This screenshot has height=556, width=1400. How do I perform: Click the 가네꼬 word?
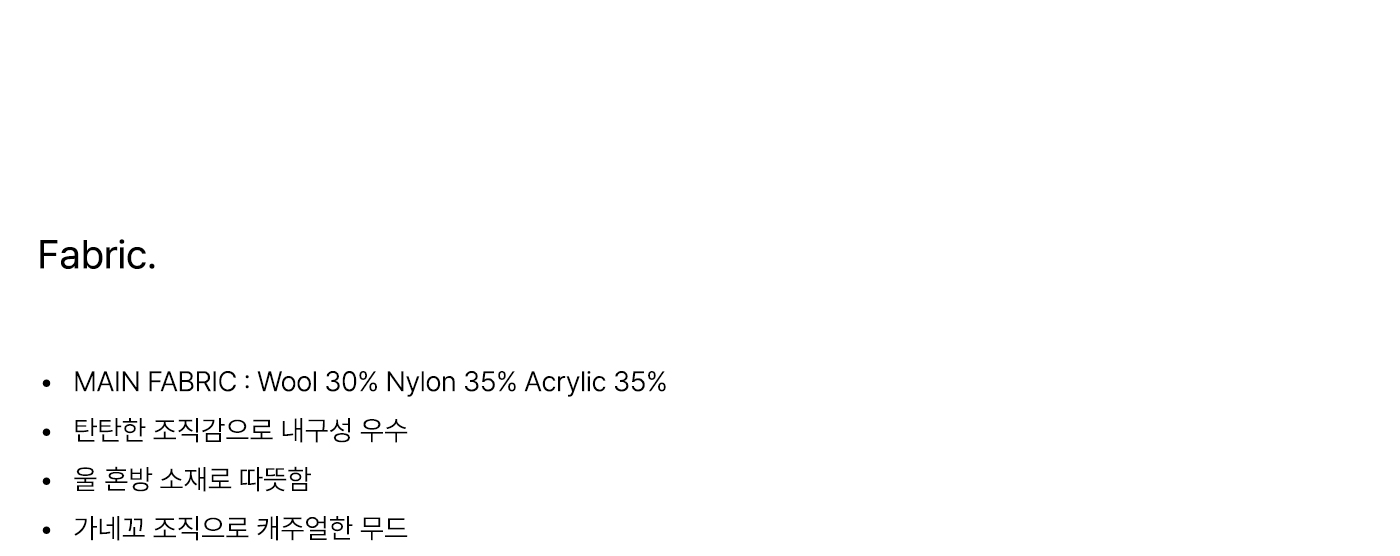click(110, 527)
